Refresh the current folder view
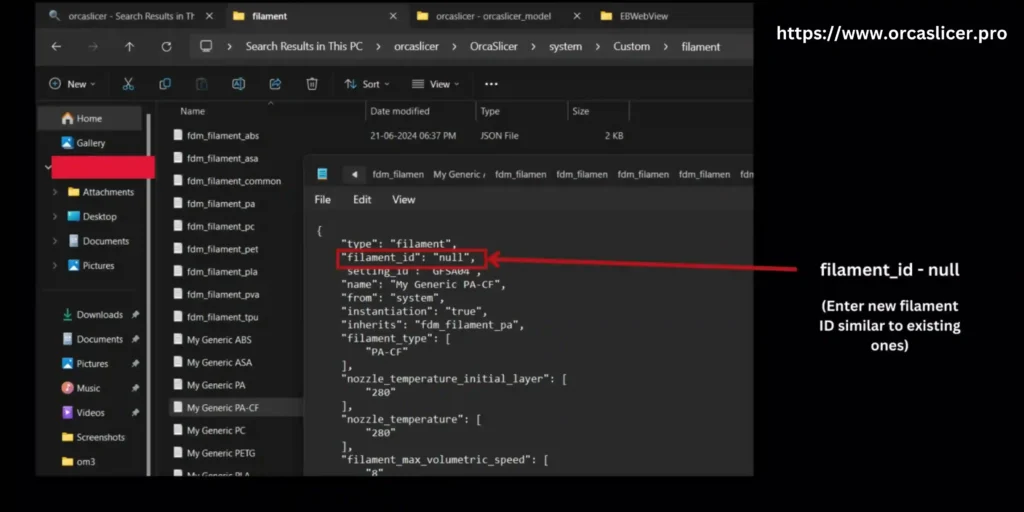 (x=167, y=46)
